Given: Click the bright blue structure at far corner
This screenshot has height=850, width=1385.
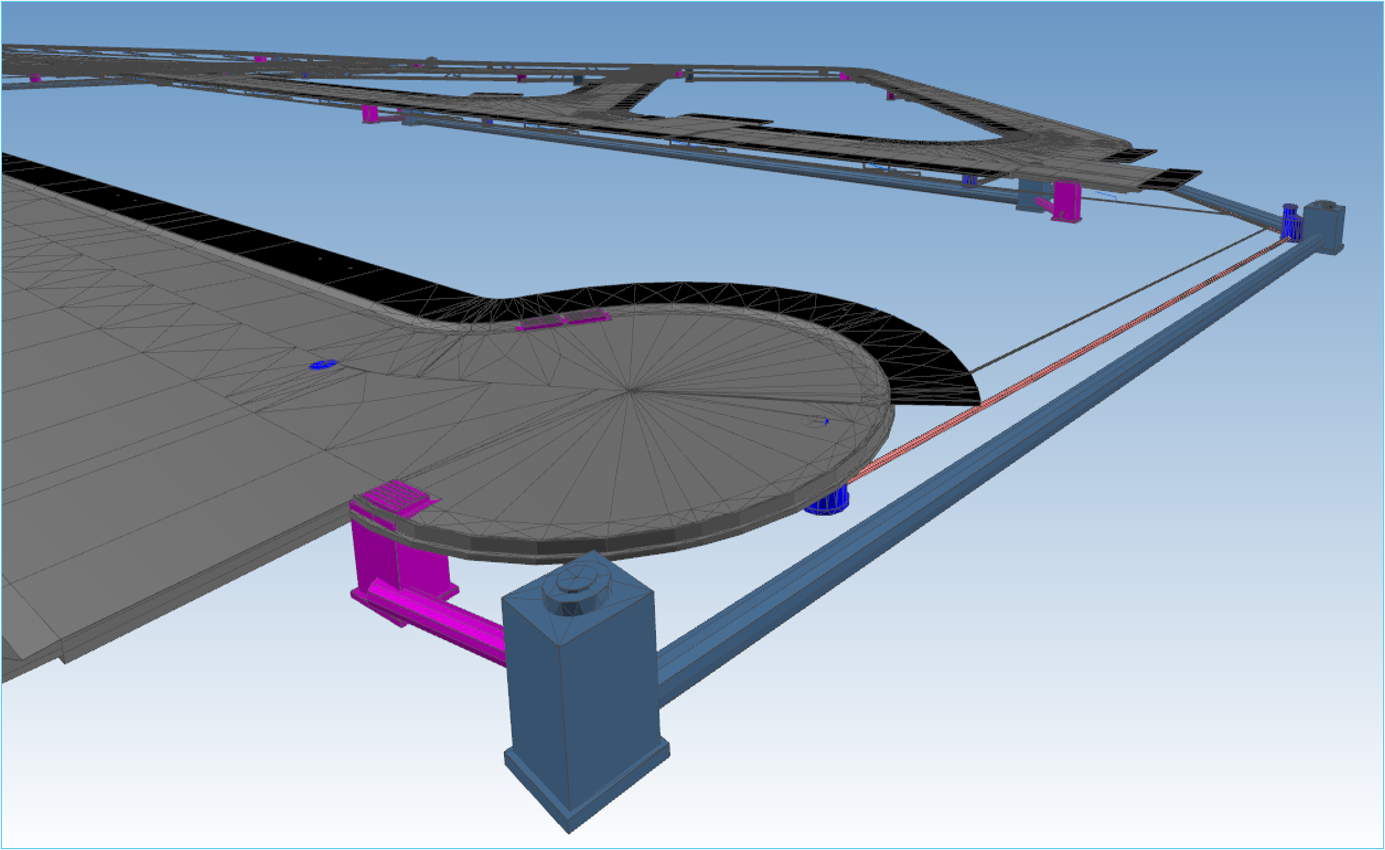Looking at the screenshot, I should [1291, 222].
